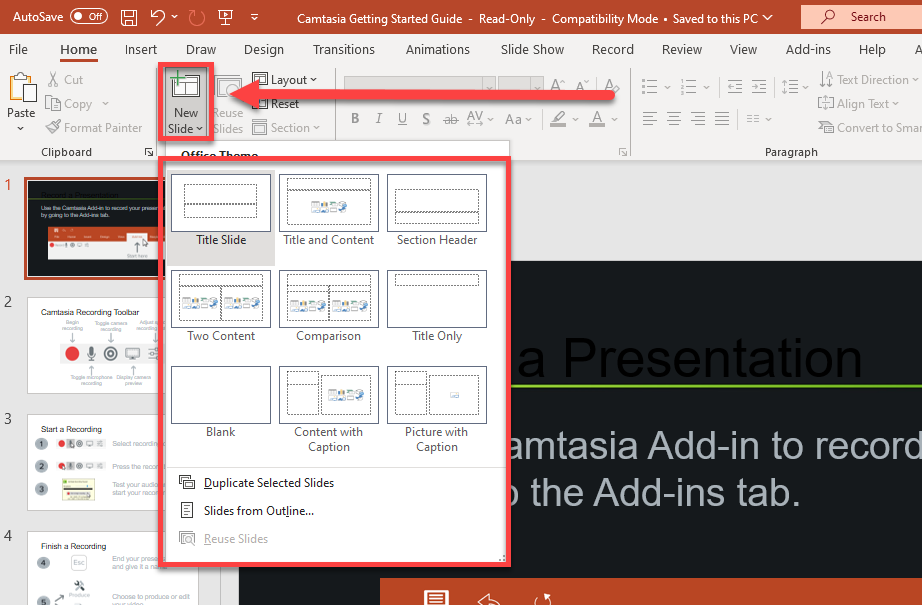The image size is (922, 605).
Task: Center align the paragraph text
Action: pos(672,118)
